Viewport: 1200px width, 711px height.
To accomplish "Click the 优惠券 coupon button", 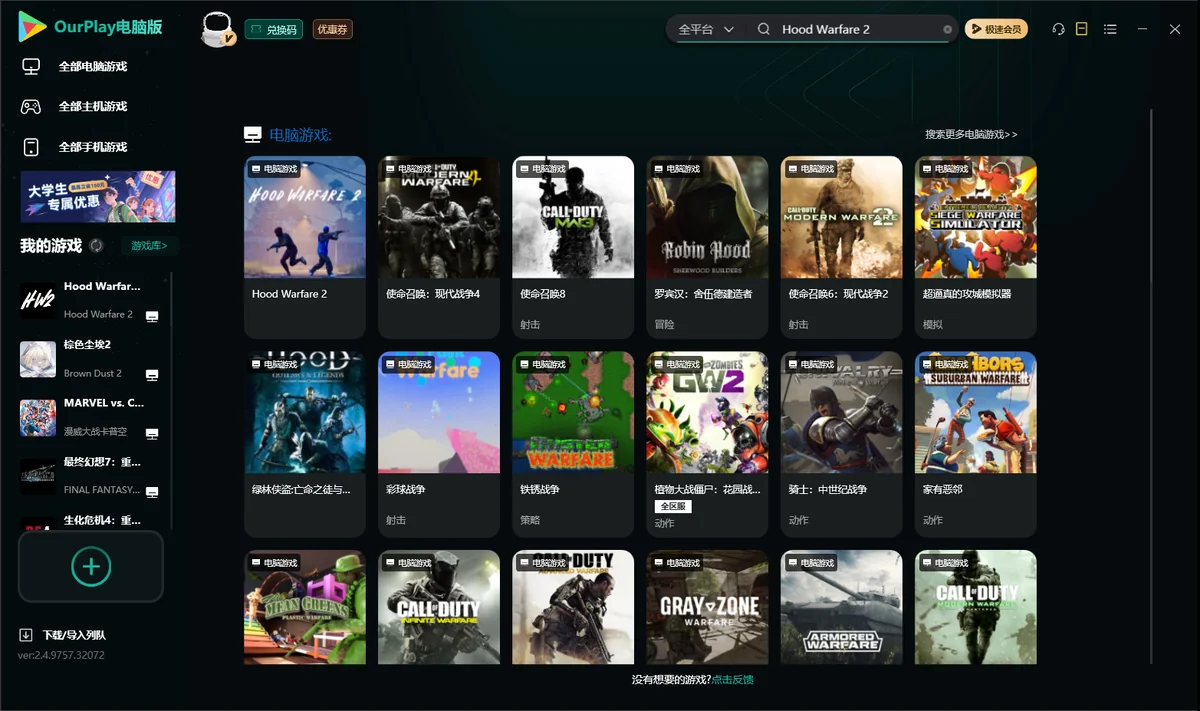I will pyautogui.click(x=332, y=30).
